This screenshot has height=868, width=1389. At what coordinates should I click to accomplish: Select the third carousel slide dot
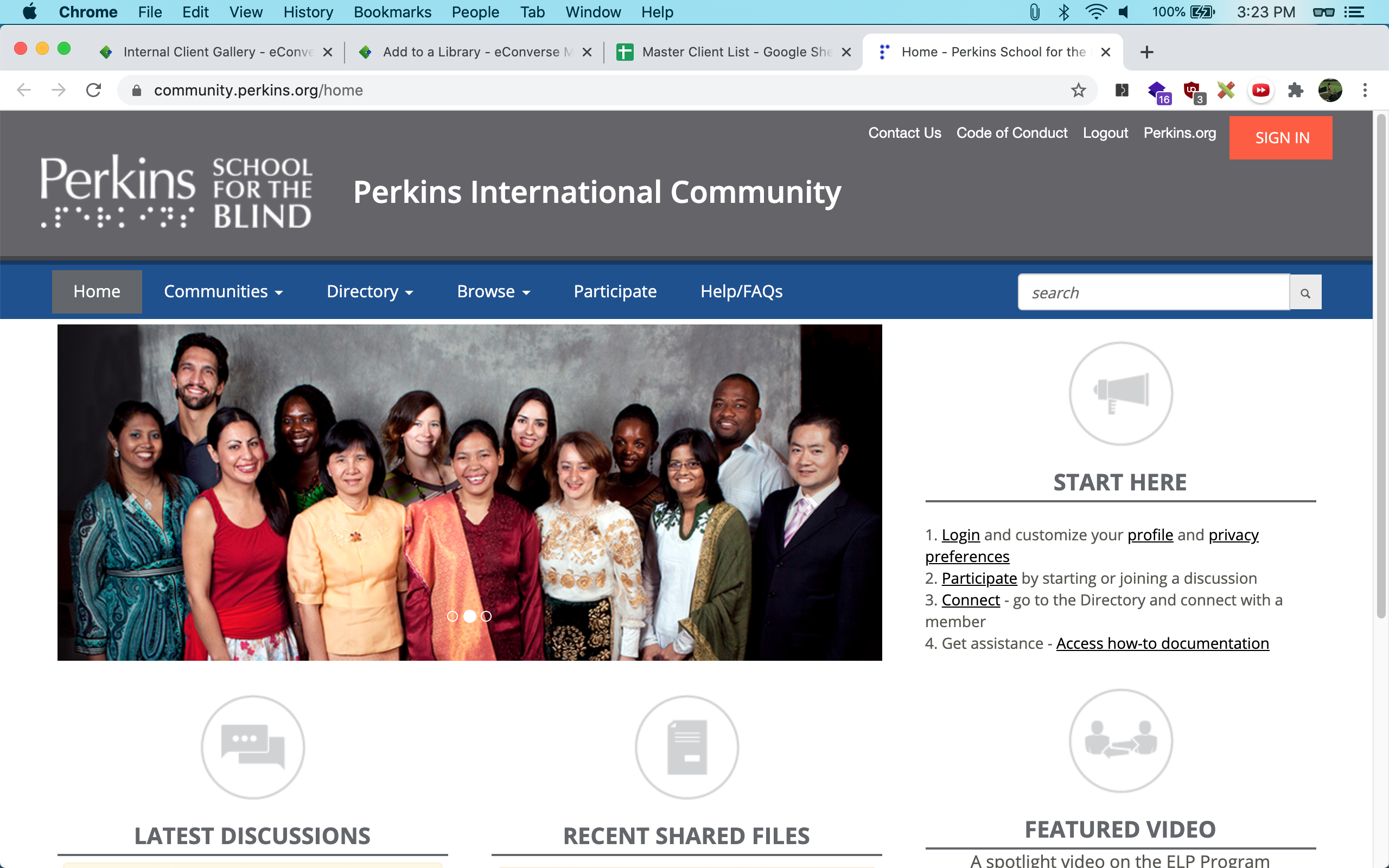click(486, 616)
